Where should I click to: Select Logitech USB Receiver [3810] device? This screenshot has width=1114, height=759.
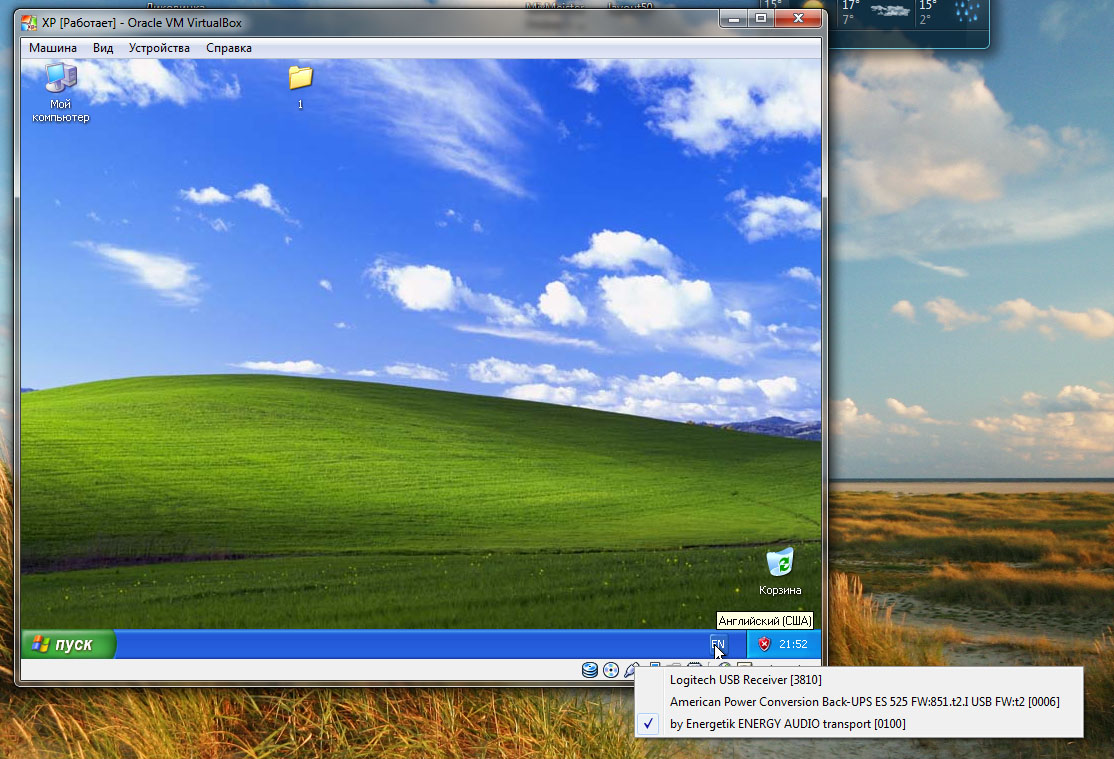click(x=859, y=680)
